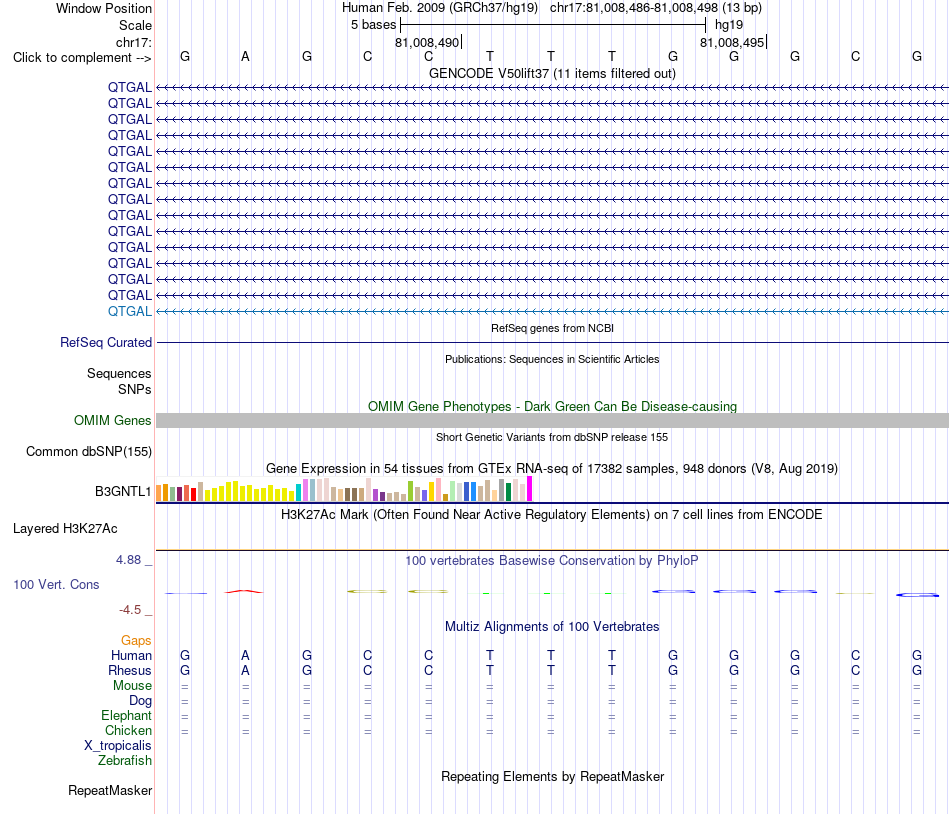Click the 100 vertebrates Basewise Conservation by PhyloP title
The image size is (950, 814).
click(x=552, y=560)
